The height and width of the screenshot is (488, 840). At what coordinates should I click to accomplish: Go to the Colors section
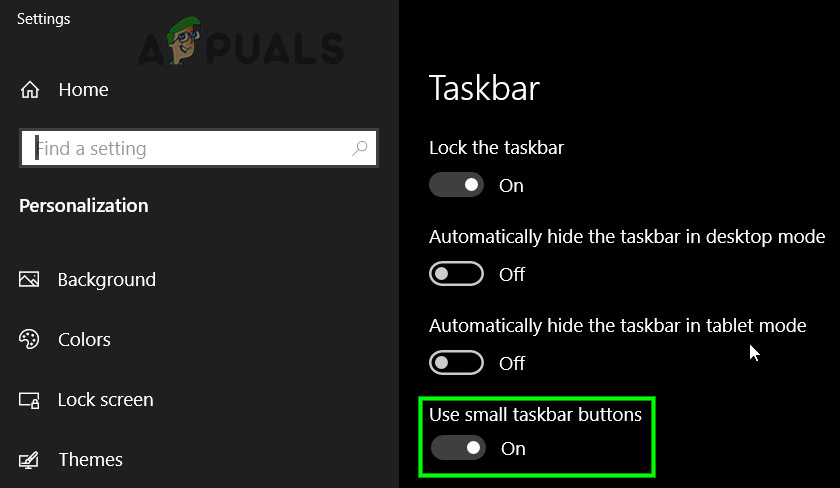click(84, 340)
